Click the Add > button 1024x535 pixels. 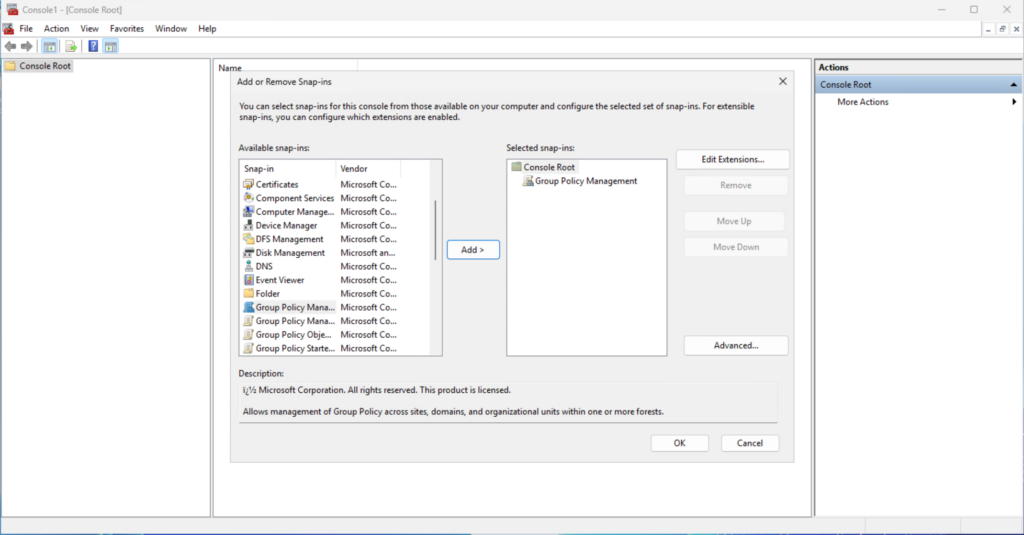tap(473, 250)
